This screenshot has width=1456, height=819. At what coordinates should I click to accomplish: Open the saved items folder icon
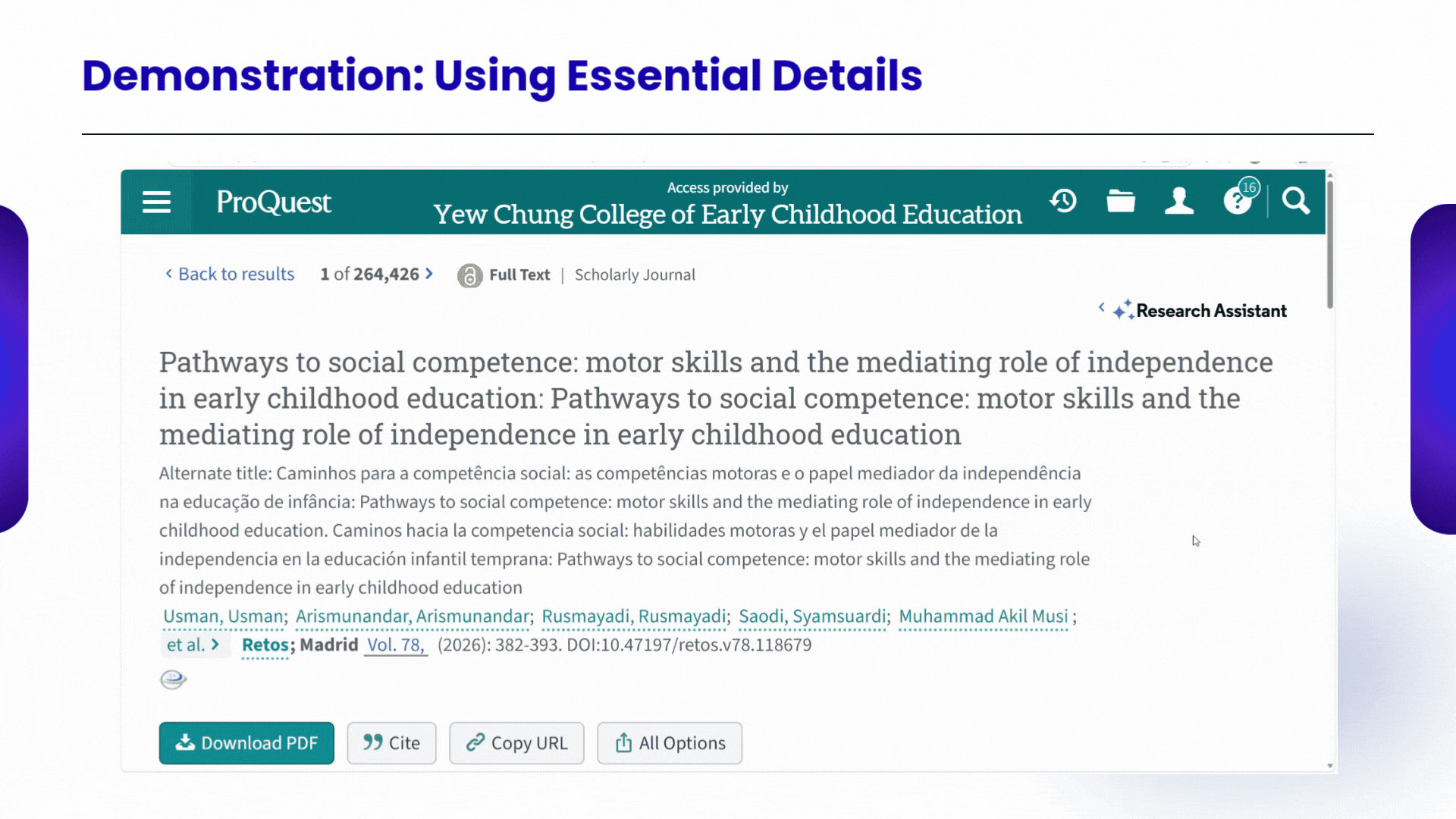pos(1121,201)
